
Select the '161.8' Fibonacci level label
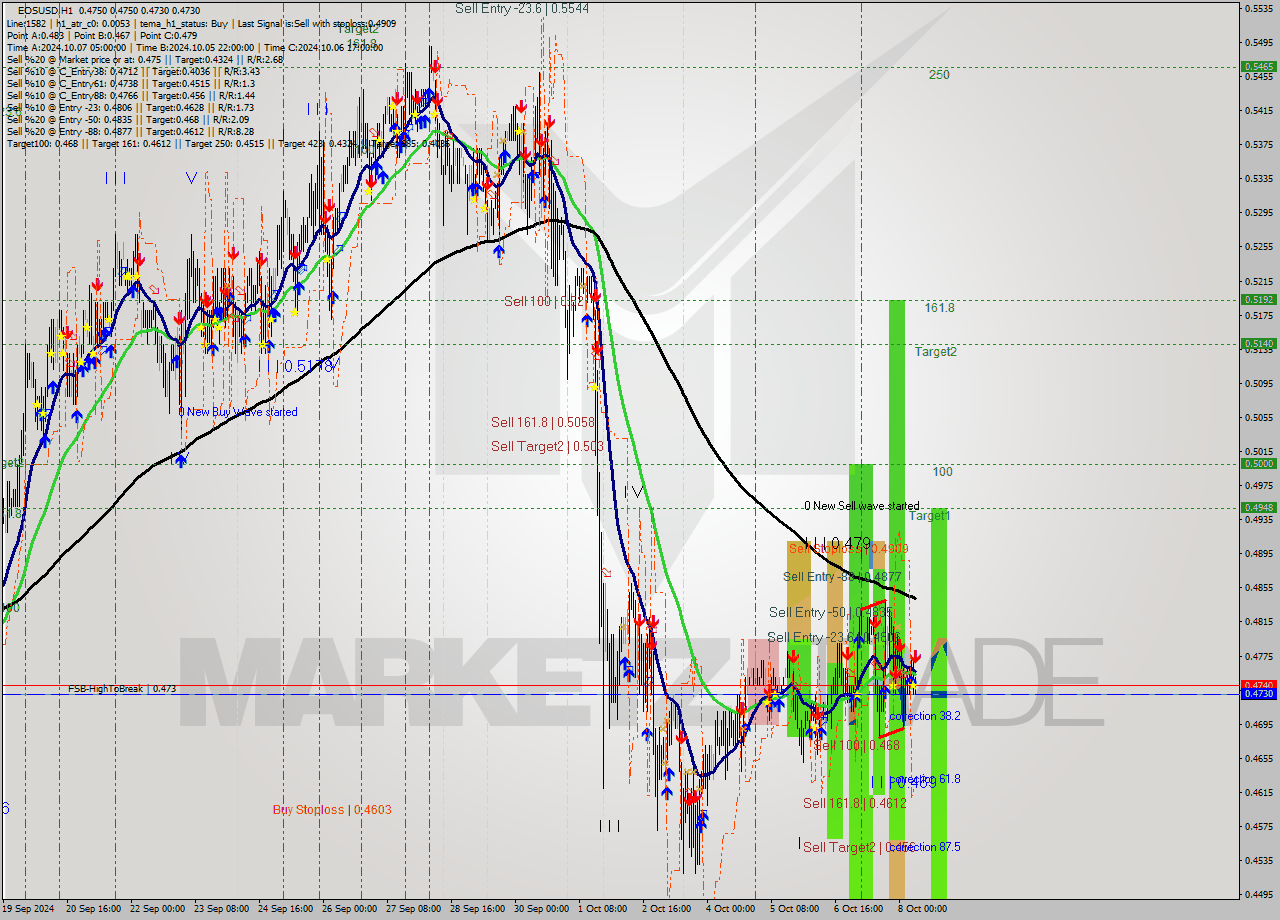pos(939,308)
